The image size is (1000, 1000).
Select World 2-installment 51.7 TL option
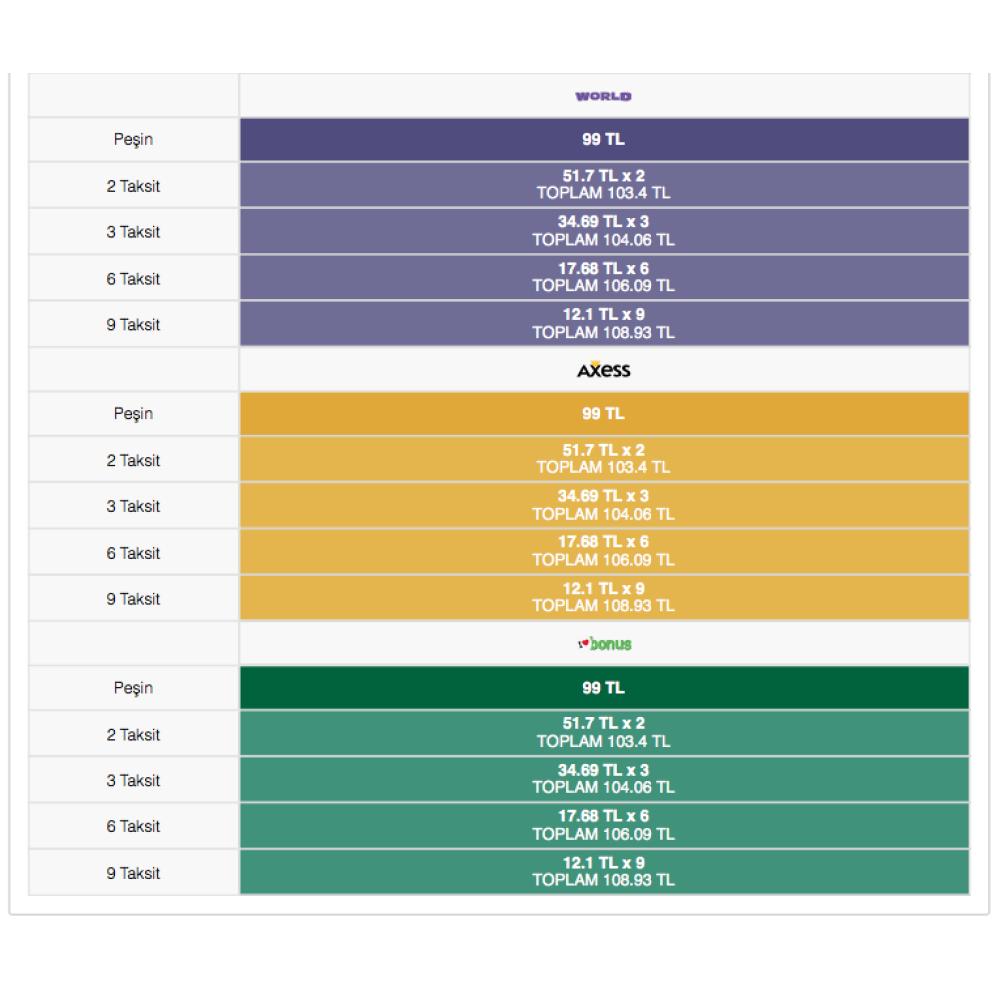(603, 185)
